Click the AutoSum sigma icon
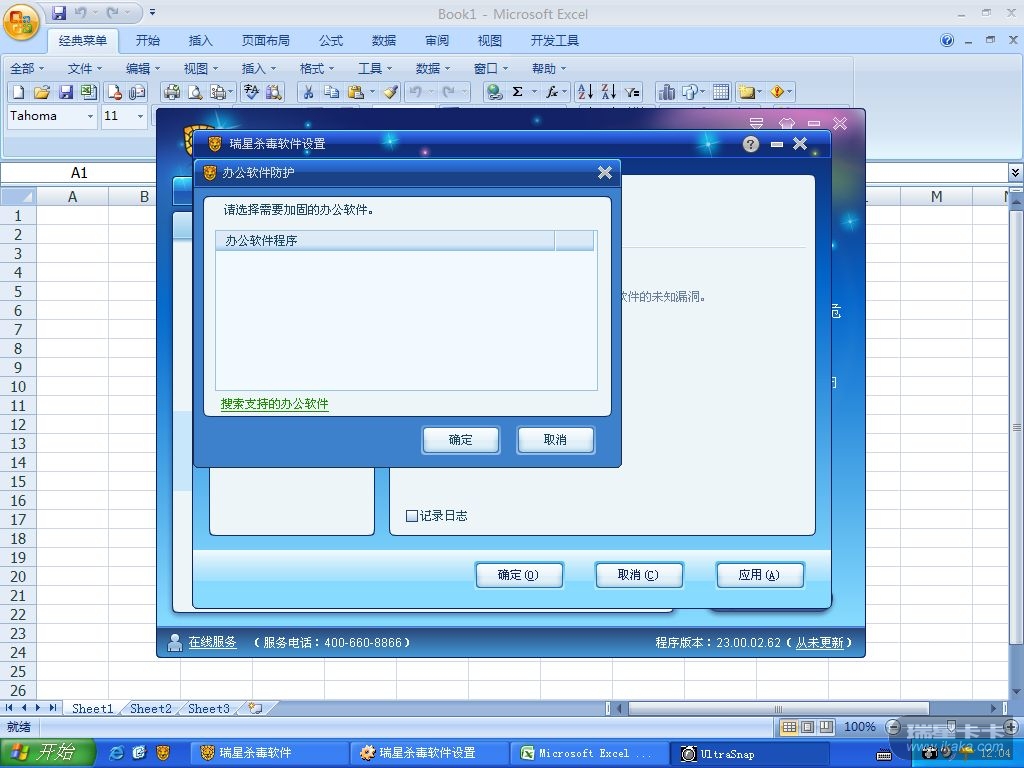The height and width of the screenshot is (768, 1024). point(517,92)
